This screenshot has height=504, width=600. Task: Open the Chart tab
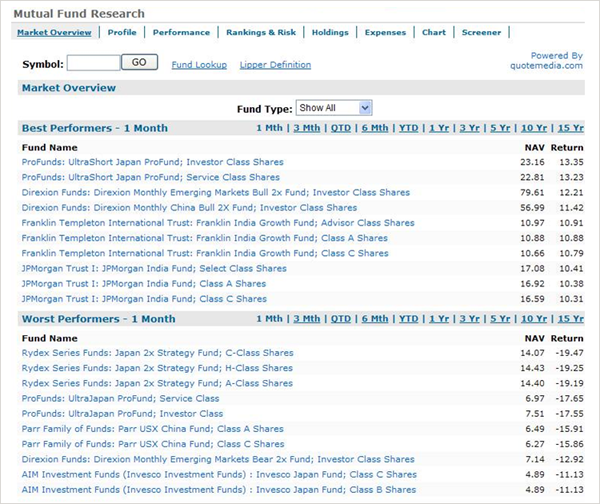pos(434,32)
